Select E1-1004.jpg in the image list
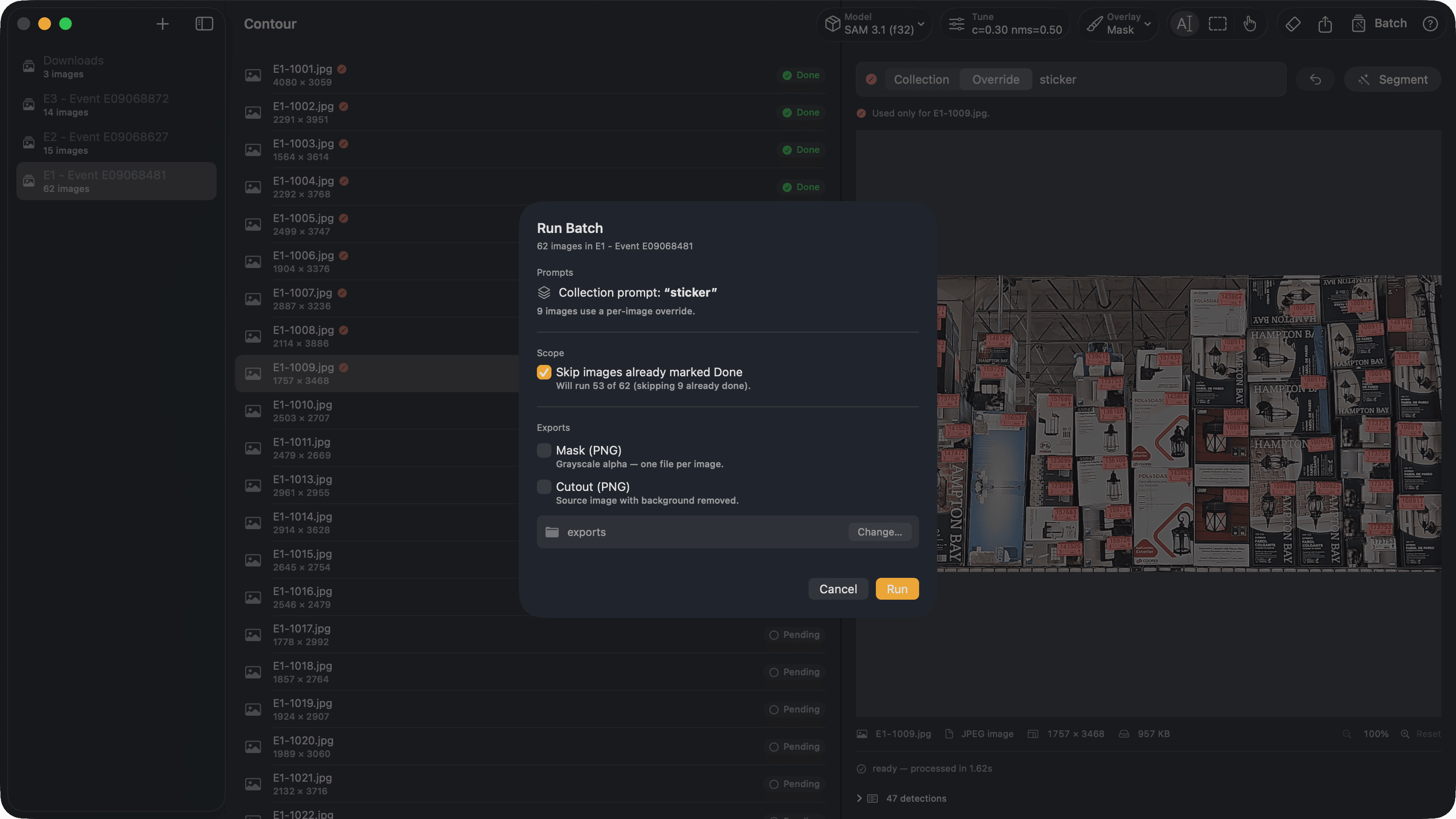1456x819 pixels. [x=530, y=187]
